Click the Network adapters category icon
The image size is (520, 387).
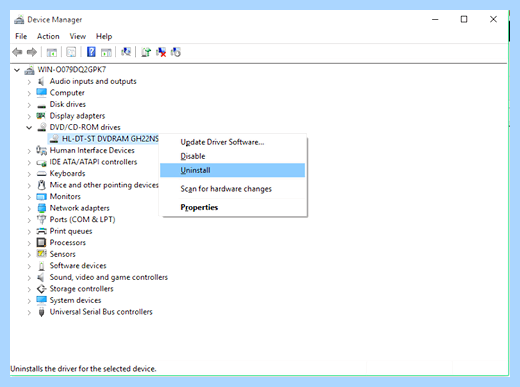41,208
